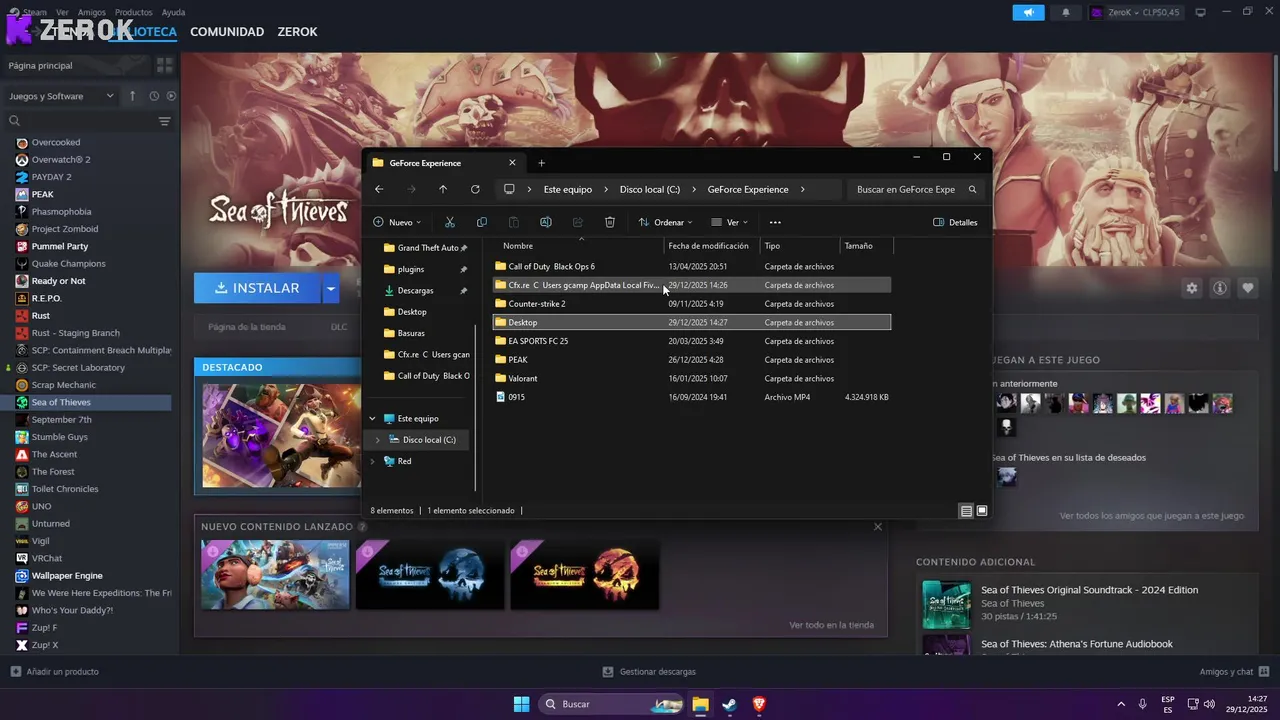Go back in File Explorer navigation
The width and height of the screenshot is (1280, 720).
379,189
